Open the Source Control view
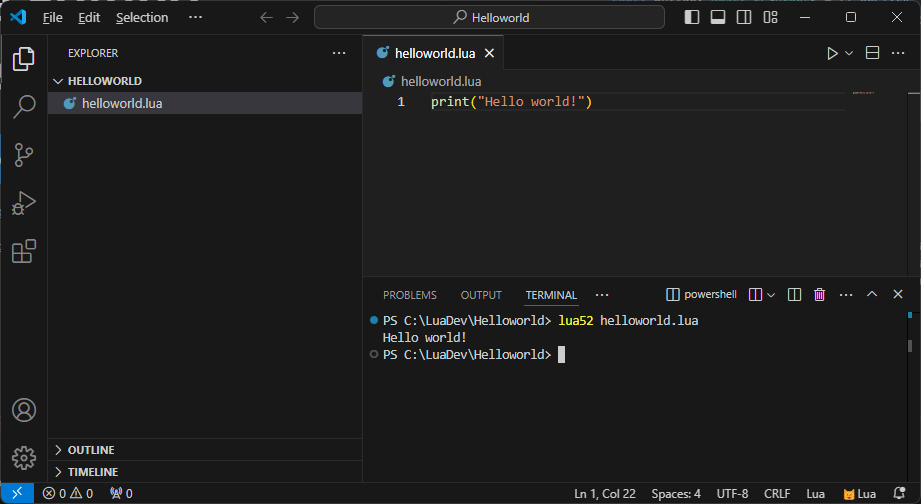The image size is (921, 504). (23, 155)
